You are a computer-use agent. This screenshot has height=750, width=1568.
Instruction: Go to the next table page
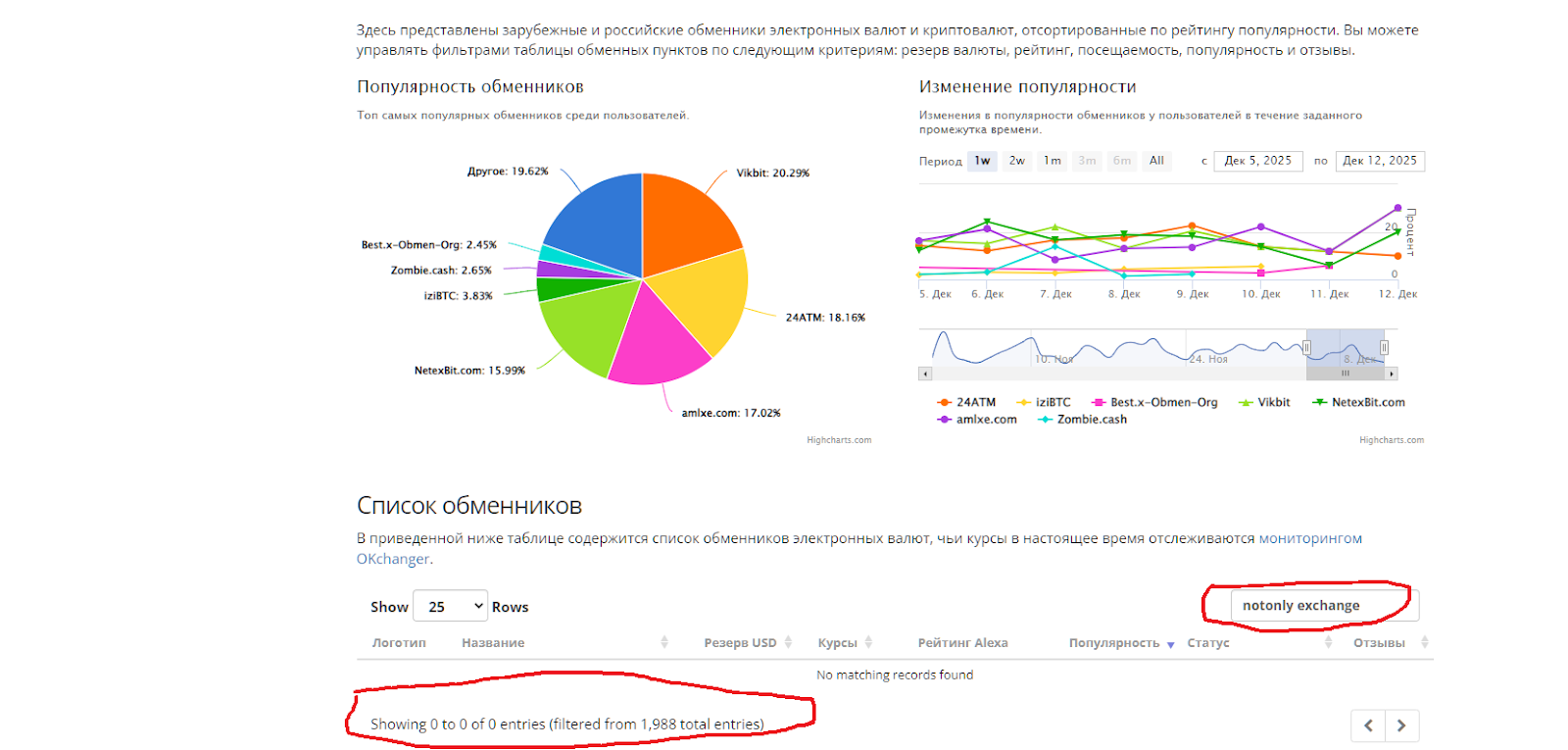(1401, 725)
